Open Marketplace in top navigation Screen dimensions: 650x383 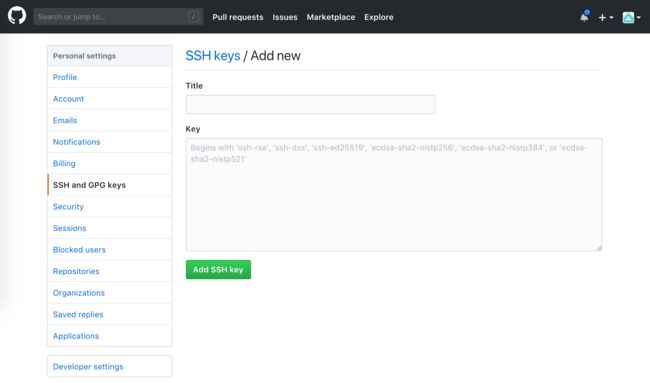(x=331, y=17)
